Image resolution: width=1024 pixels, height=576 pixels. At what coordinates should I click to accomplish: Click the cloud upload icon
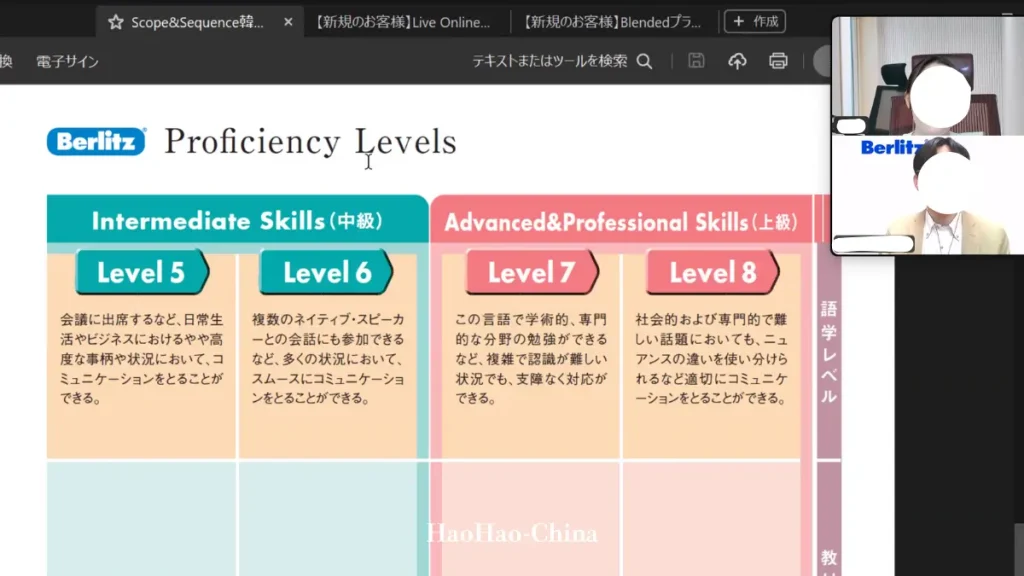pyautogui.click(x=737, y=61)
